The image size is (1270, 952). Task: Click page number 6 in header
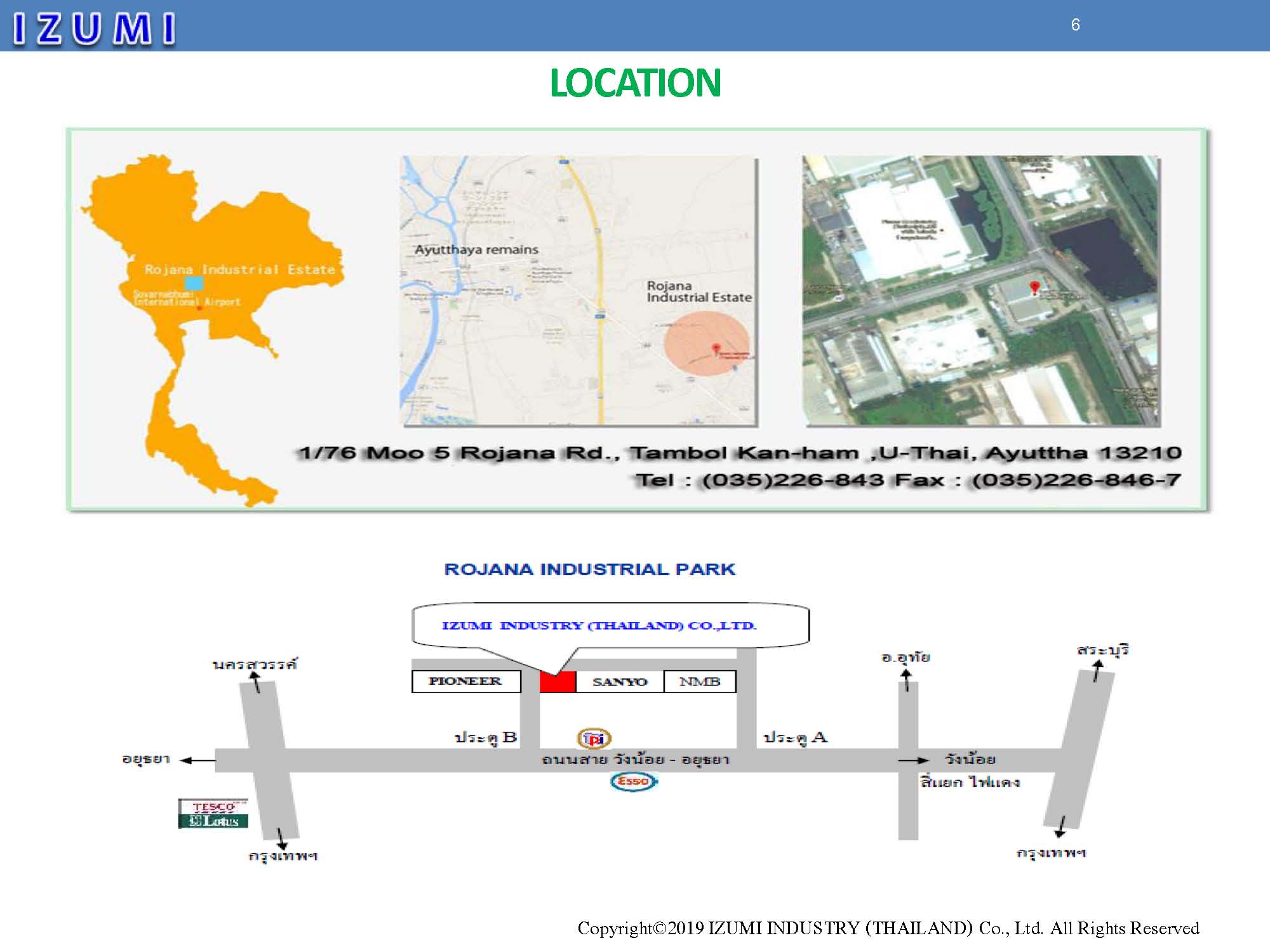click(1075, 25)
